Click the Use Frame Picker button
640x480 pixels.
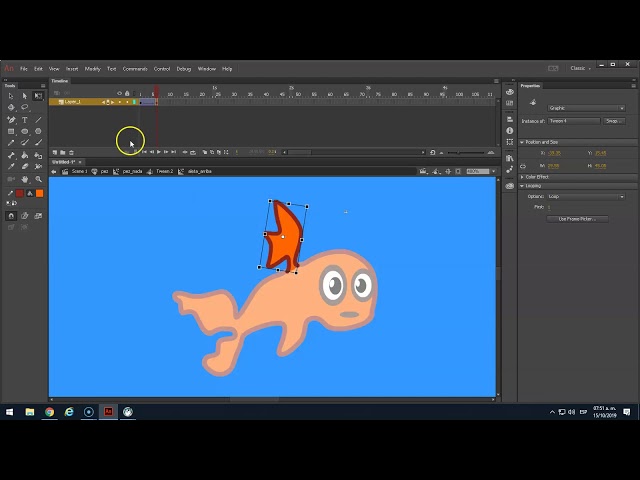pos(577,219)
